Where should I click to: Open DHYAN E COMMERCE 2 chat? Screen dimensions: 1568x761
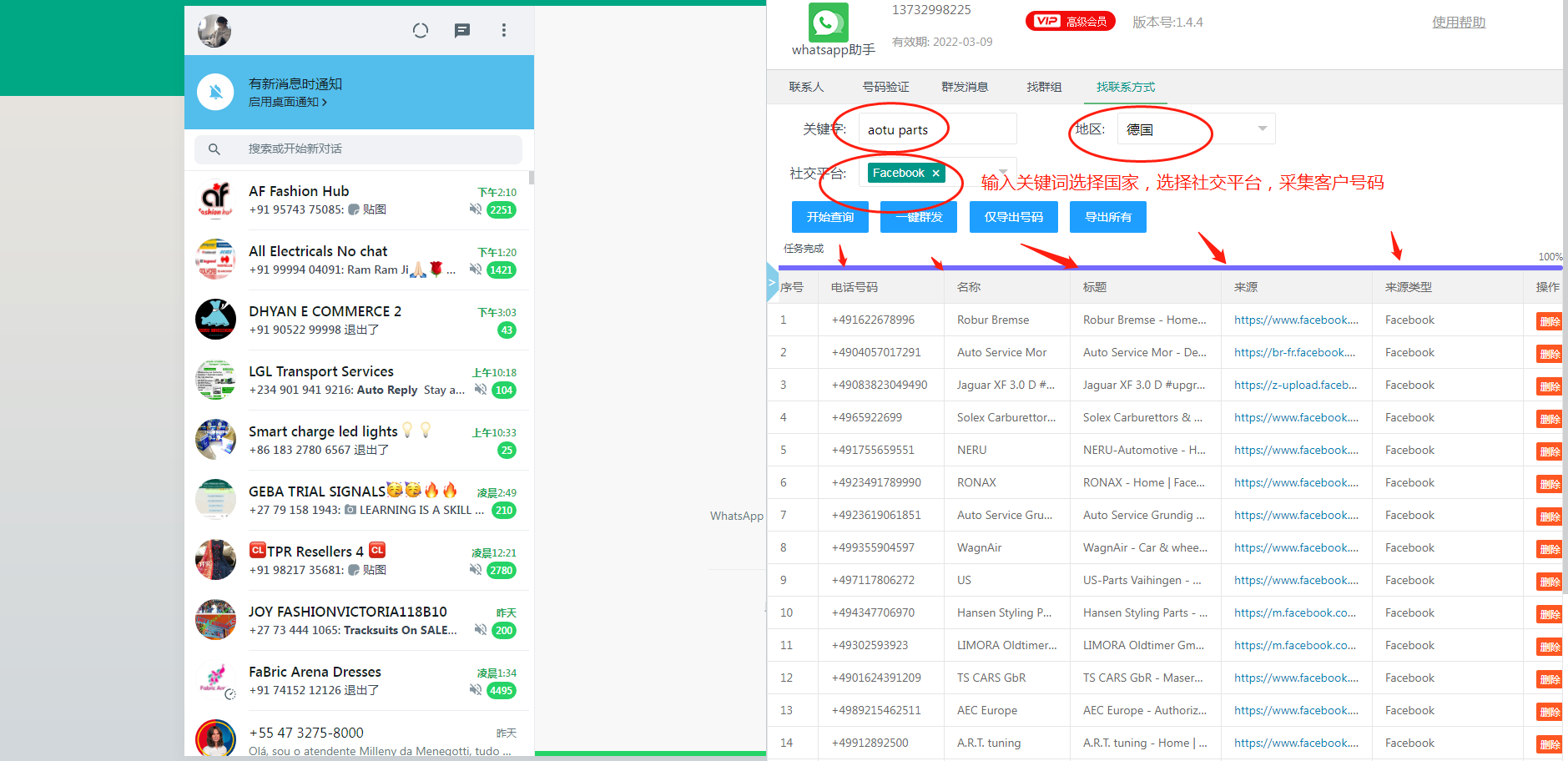359,320
